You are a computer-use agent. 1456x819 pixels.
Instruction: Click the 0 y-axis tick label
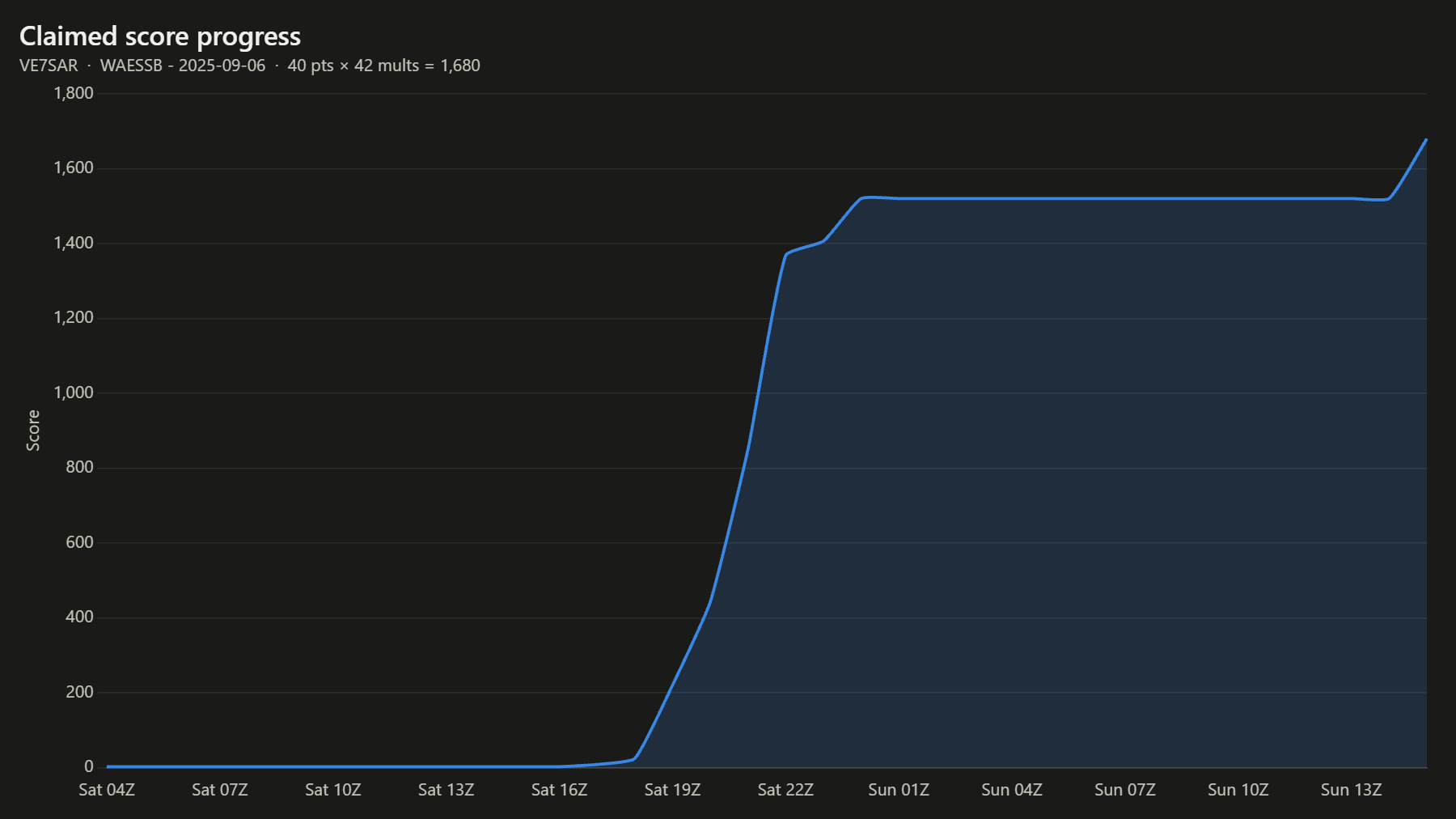click(x=89, y=766)
